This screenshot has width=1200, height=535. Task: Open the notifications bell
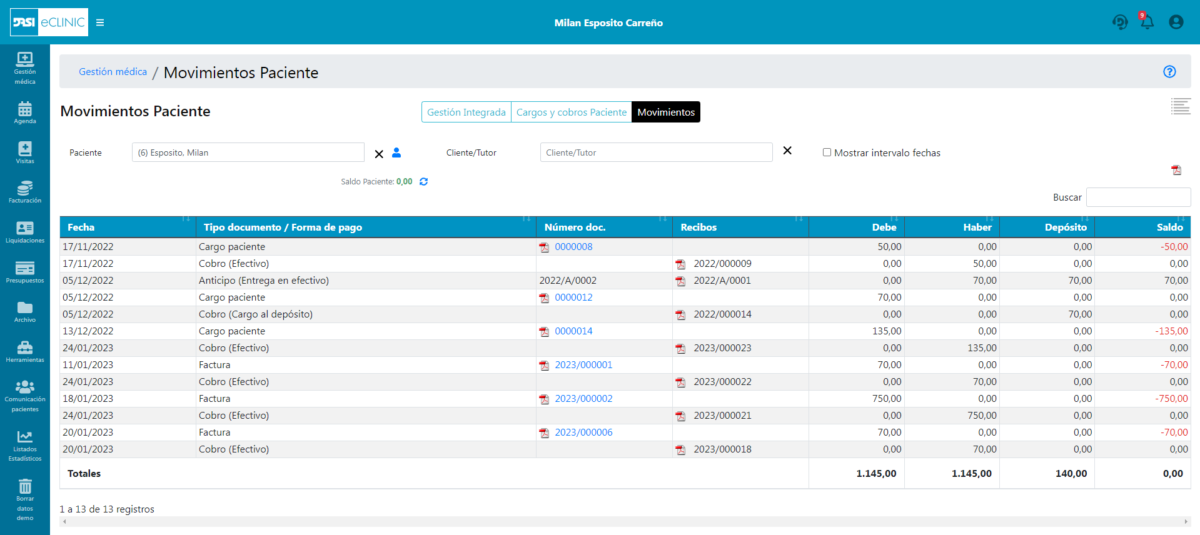pos(1147,22)
